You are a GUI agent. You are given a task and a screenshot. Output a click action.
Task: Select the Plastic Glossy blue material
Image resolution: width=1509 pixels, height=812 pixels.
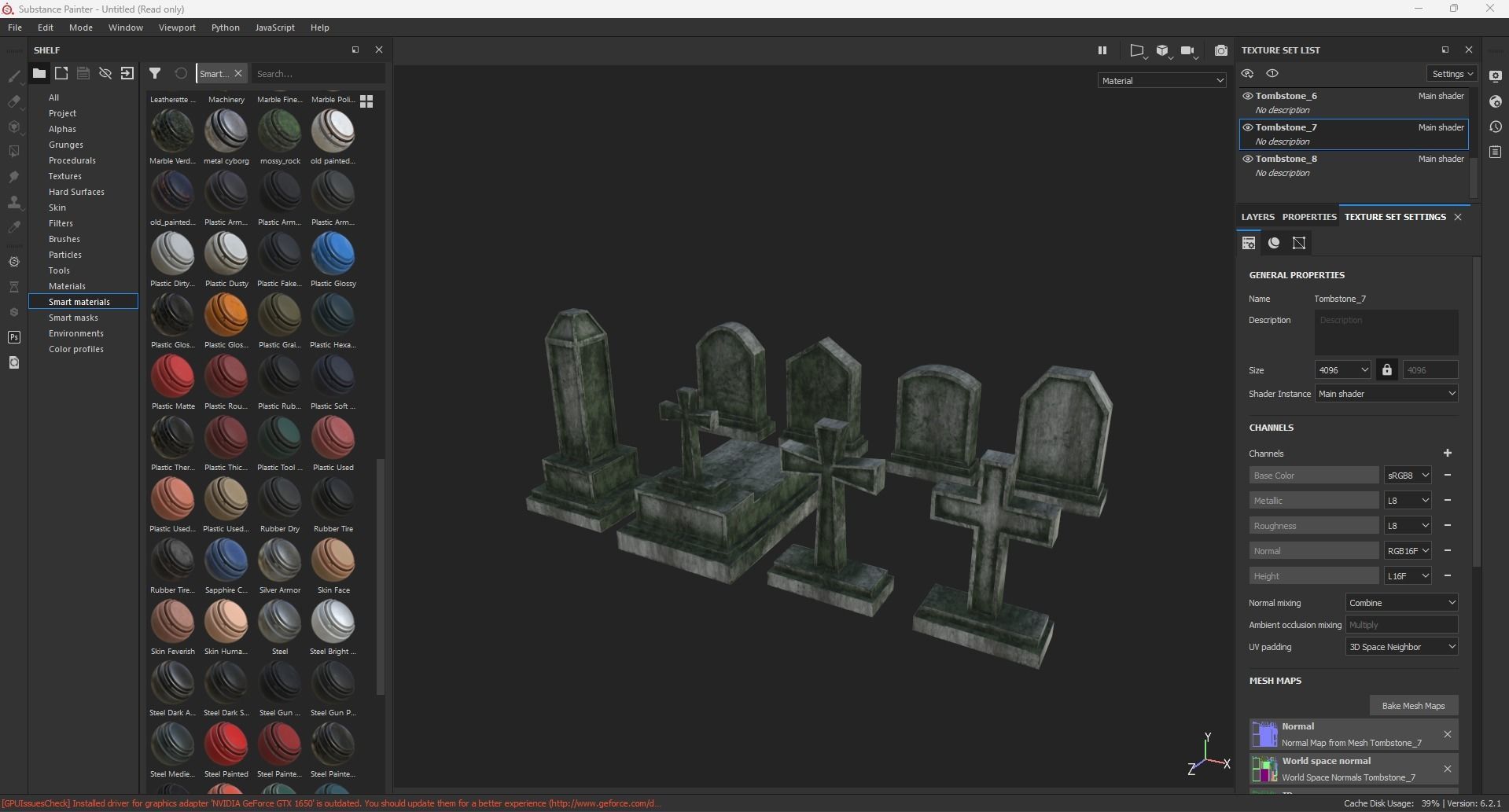tap(333, 254)
